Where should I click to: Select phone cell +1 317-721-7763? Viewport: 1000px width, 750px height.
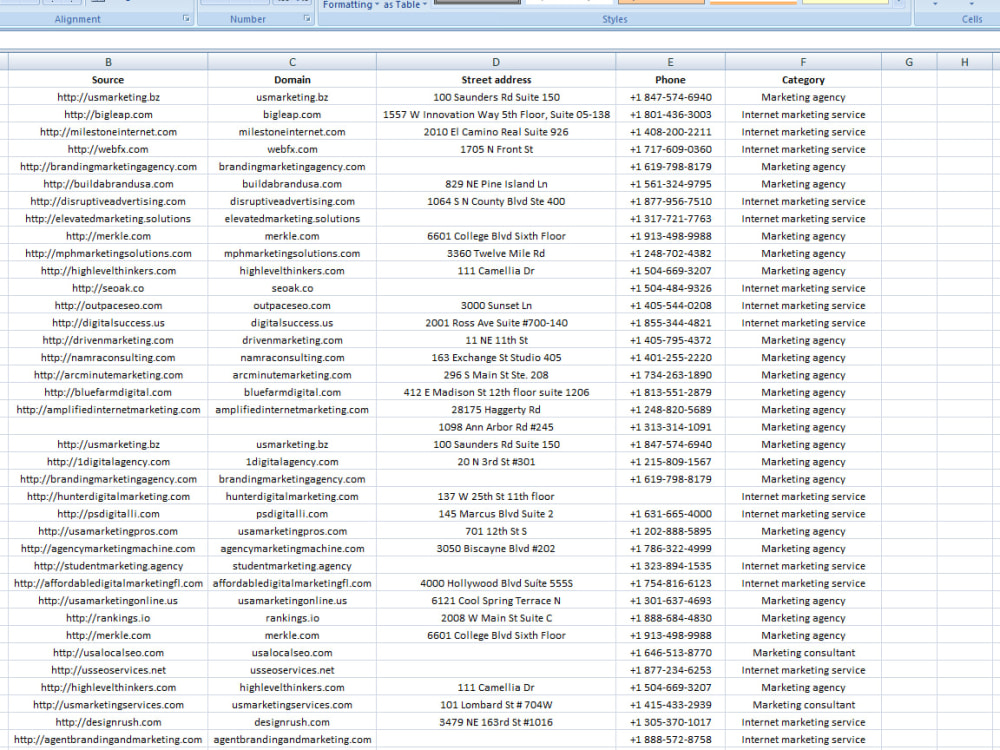670,219
